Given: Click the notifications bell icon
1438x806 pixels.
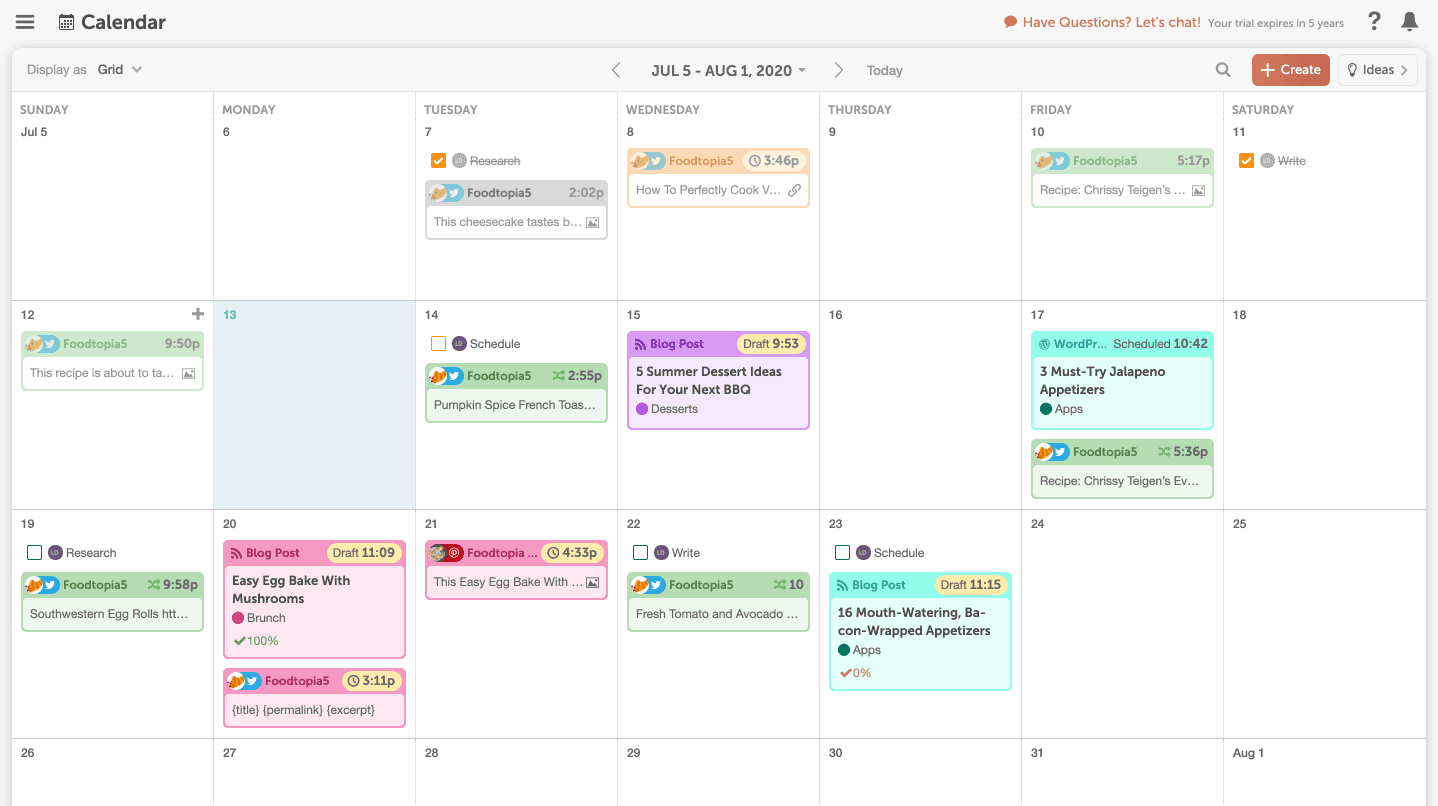Looking at the screenshot, I should (1409, 21).
